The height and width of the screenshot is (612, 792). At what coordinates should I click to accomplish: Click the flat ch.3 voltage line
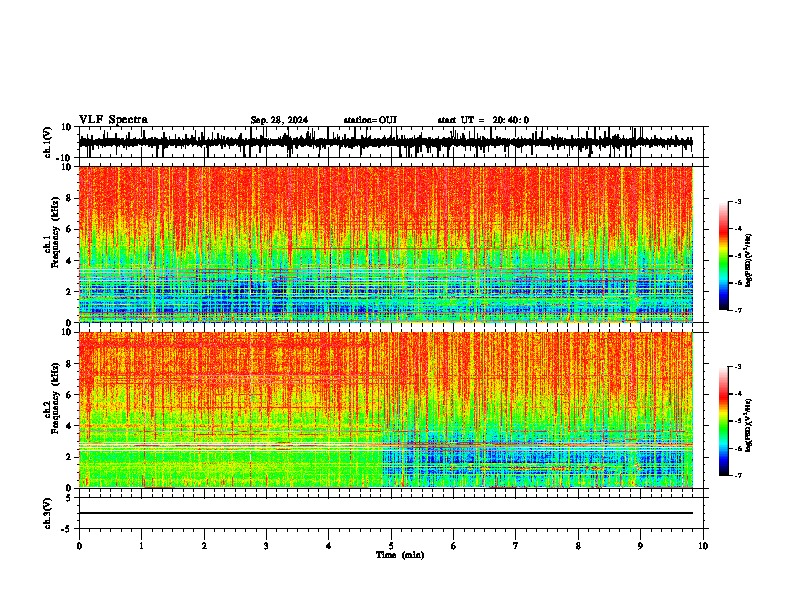pos(385,513)
